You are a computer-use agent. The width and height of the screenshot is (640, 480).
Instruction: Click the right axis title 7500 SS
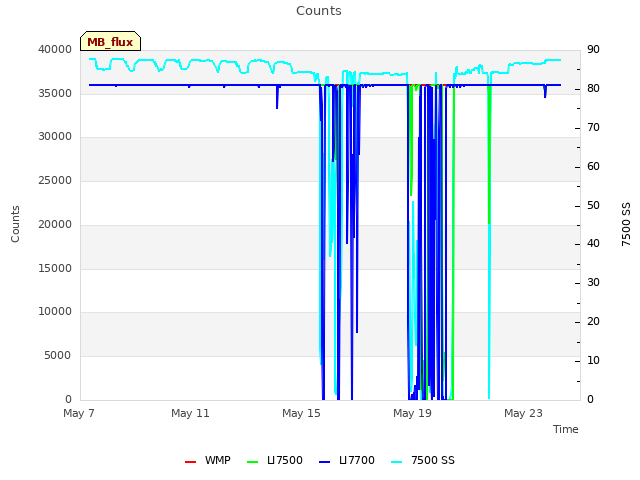pyautogui.click(x=626, y=224)
